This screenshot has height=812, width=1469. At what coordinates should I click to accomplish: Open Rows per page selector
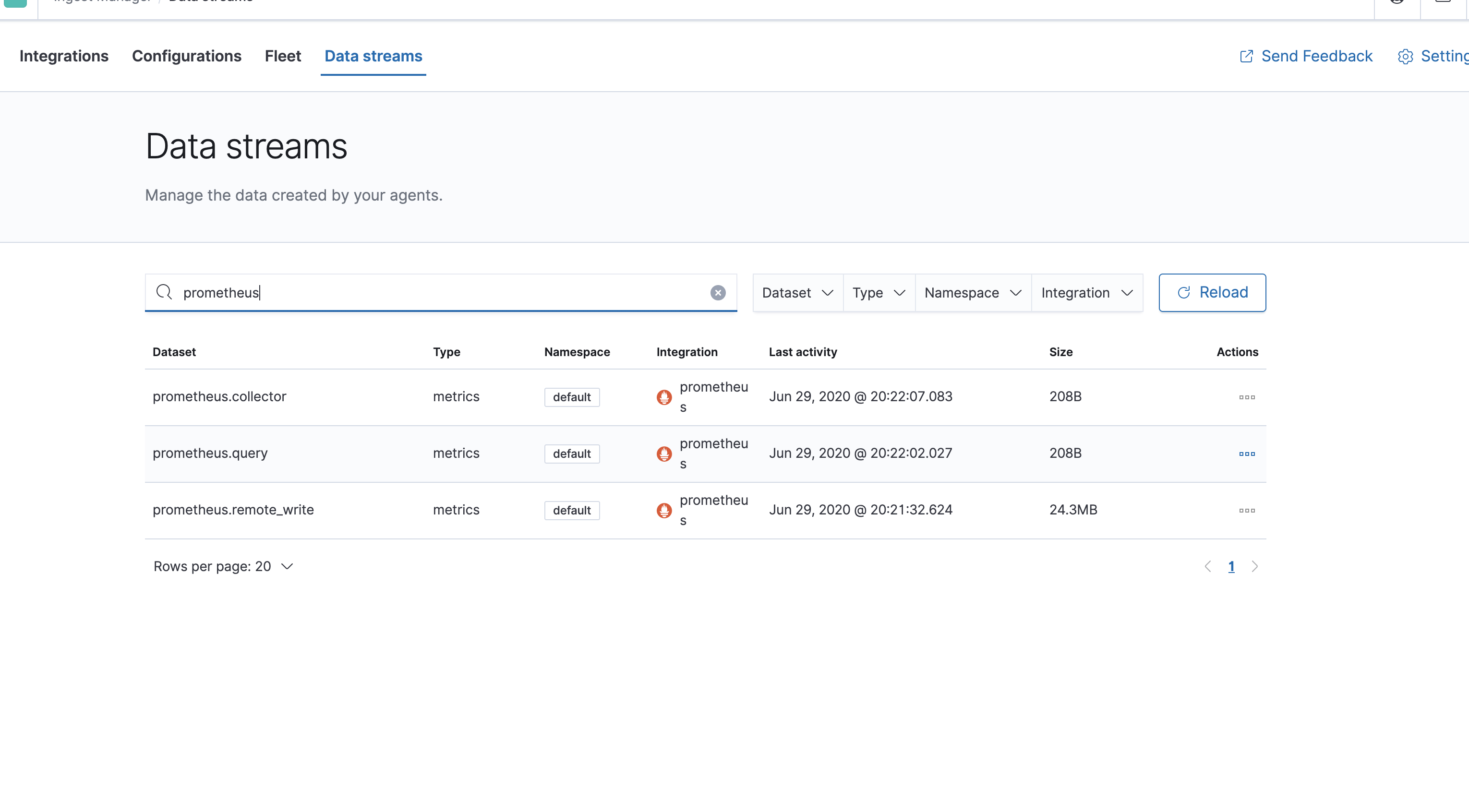[x=223, y=566]
